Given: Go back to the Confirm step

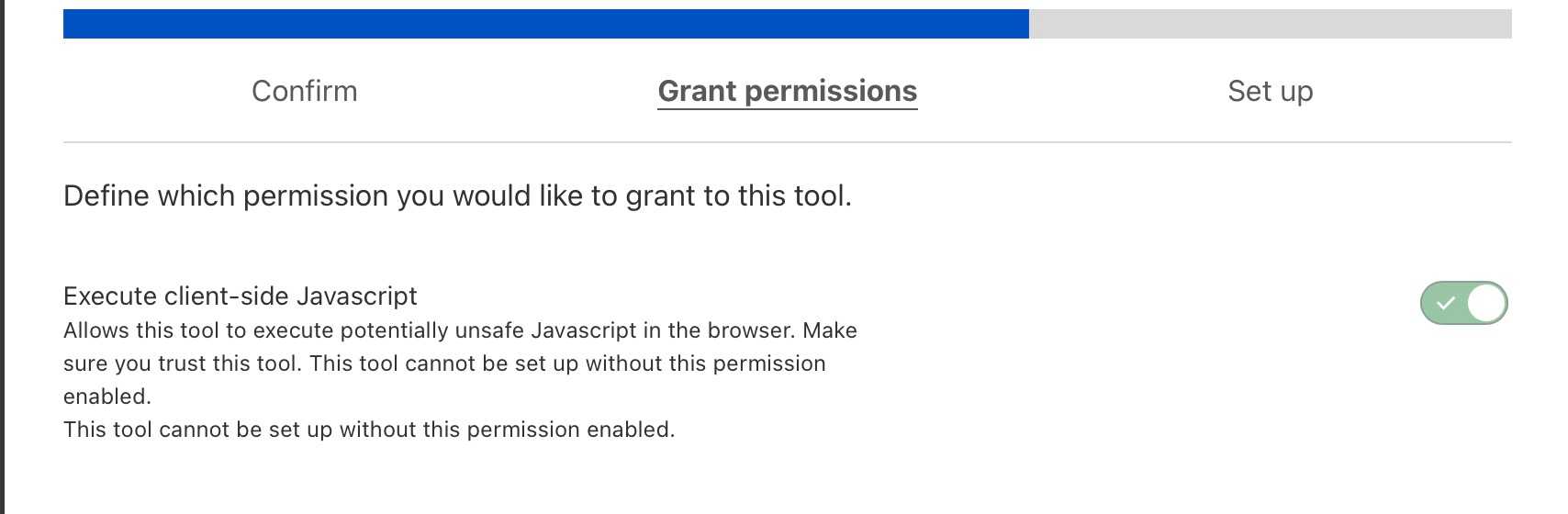Looking at the screenshot, I should click(x=304, y=91).
